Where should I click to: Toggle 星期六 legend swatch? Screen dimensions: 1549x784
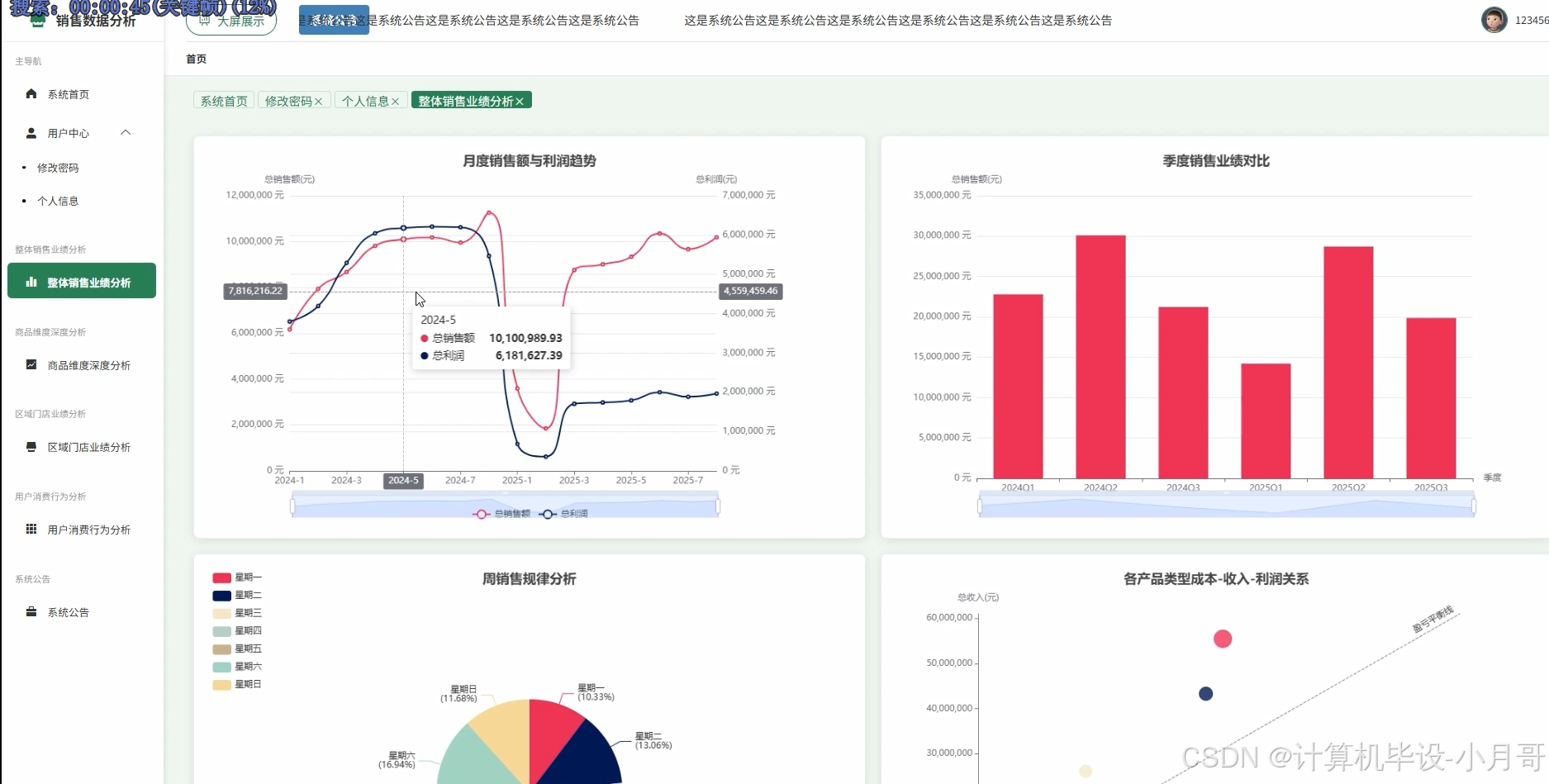(x=221, y=667)
